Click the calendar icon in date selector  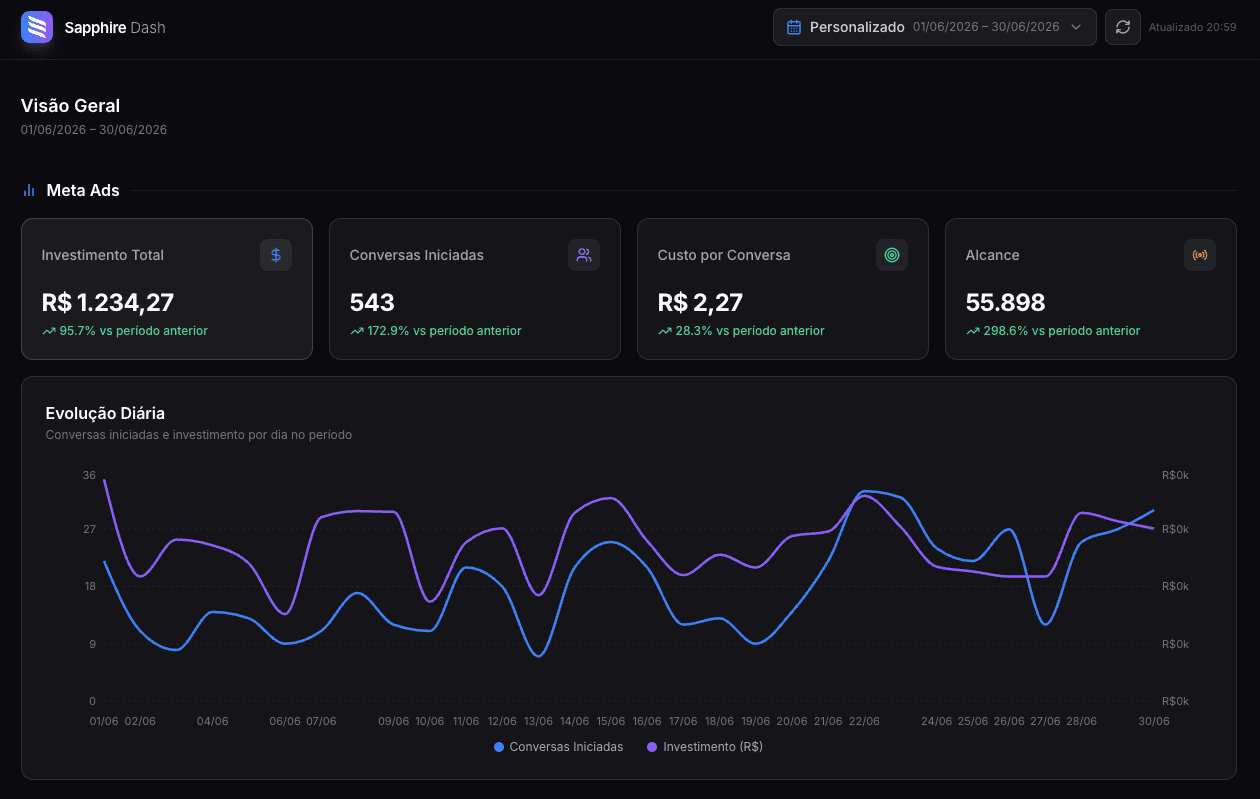pyautogui.click(x=794, y=27)
